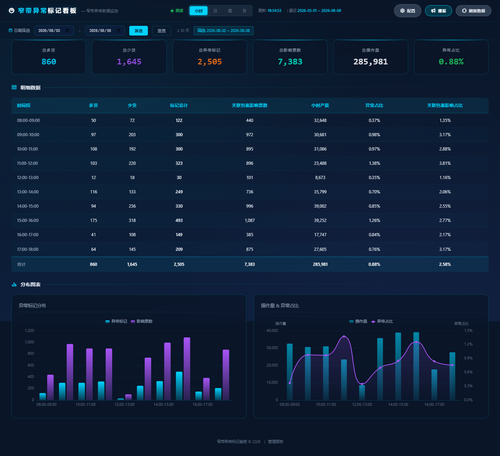The image size is (500, 456).
Task: Click the 12:00-13:00 bar in combo chart
Action: coord(362,392)
